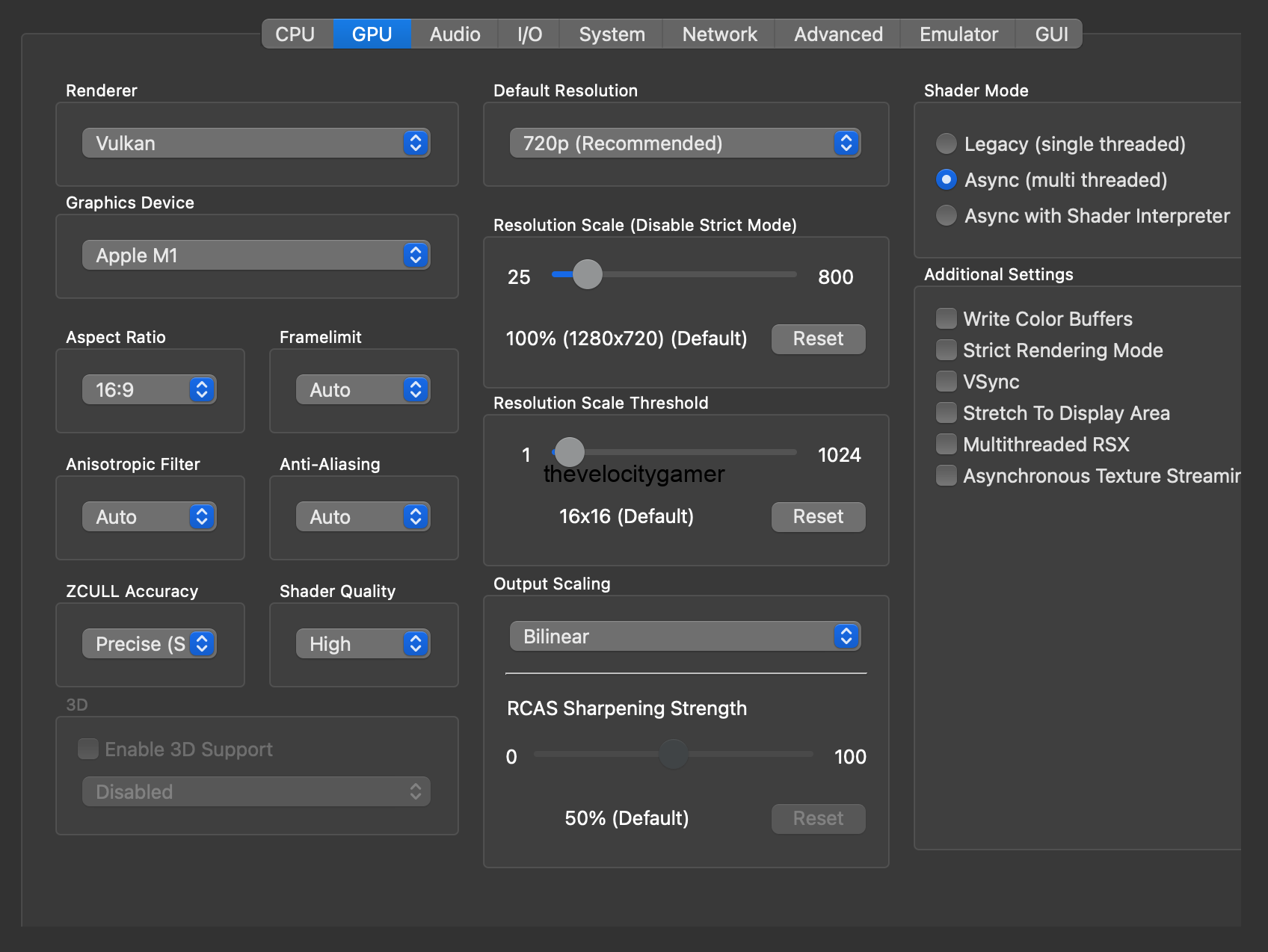
Task: Reset the Resolution Scale to default
Action: pyautogui.click(x=817, y=339)
